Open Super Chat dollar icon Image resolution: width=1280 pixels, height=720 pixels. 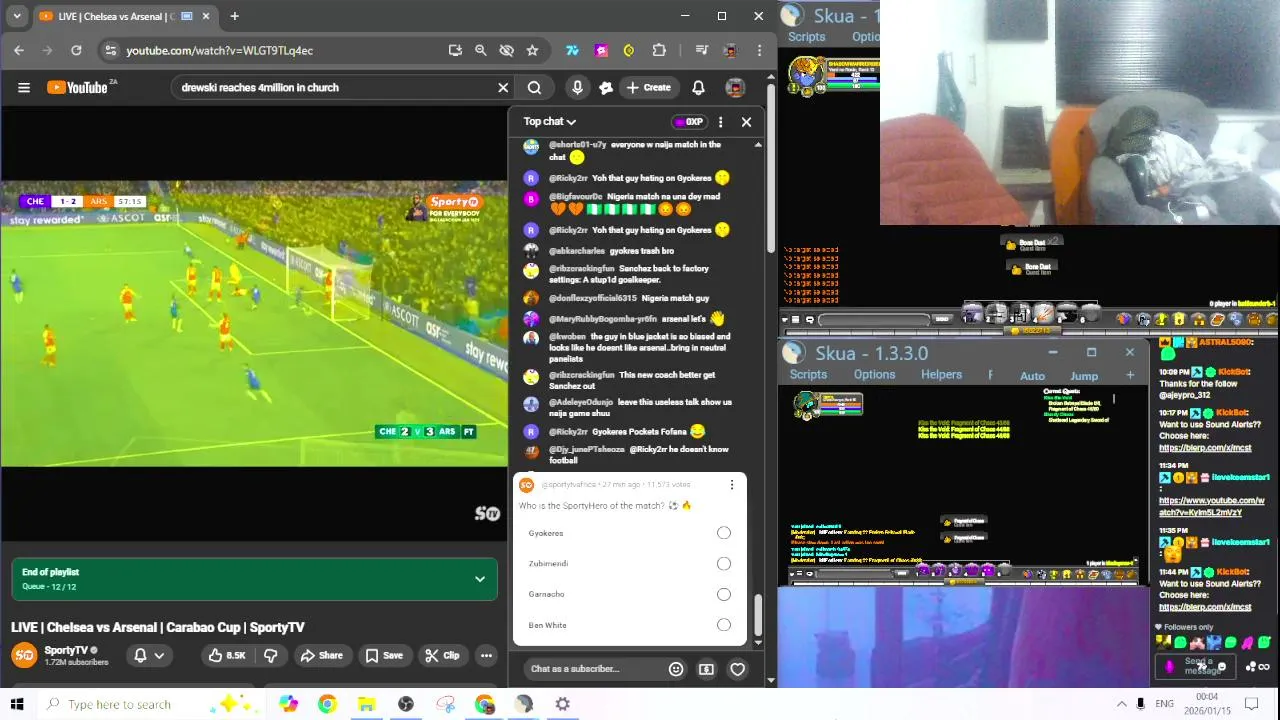pyautogui.click(x=706, y=669)
